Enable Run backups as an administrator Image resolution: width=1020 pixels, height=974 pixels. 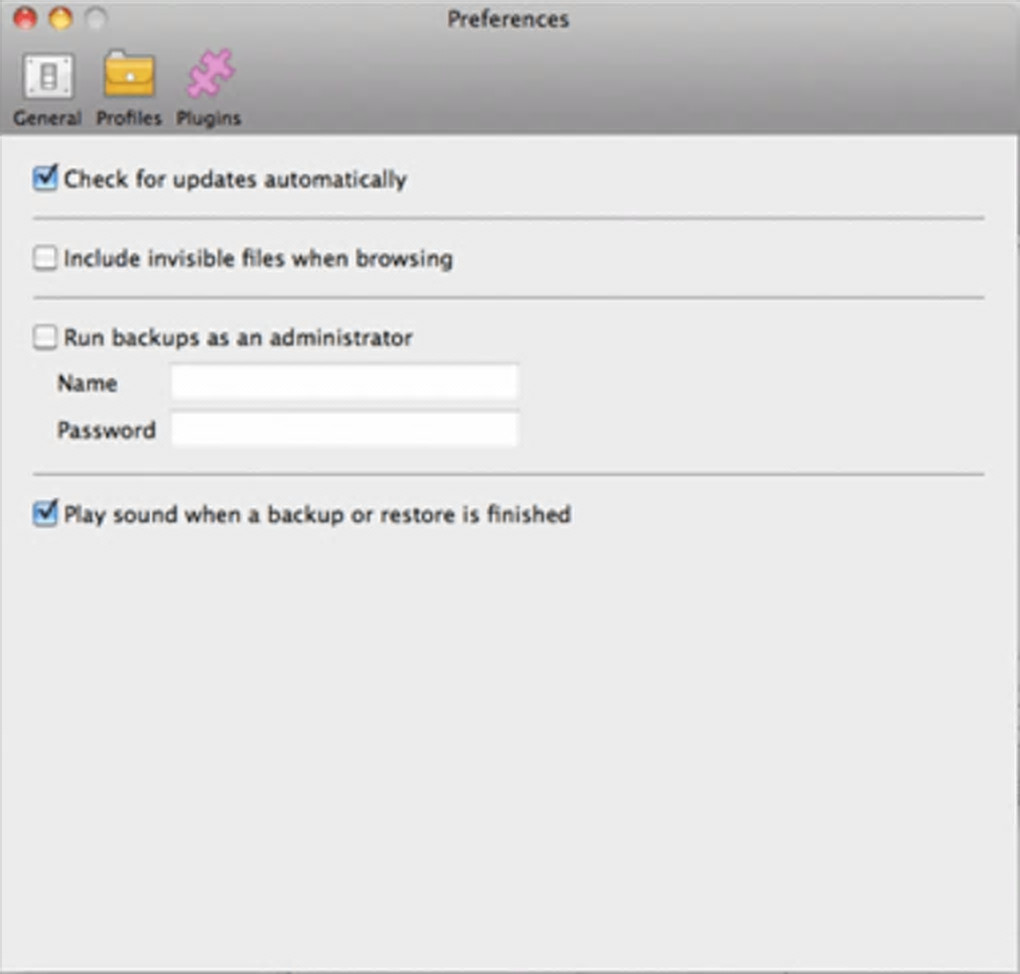(x=45, y=338)
